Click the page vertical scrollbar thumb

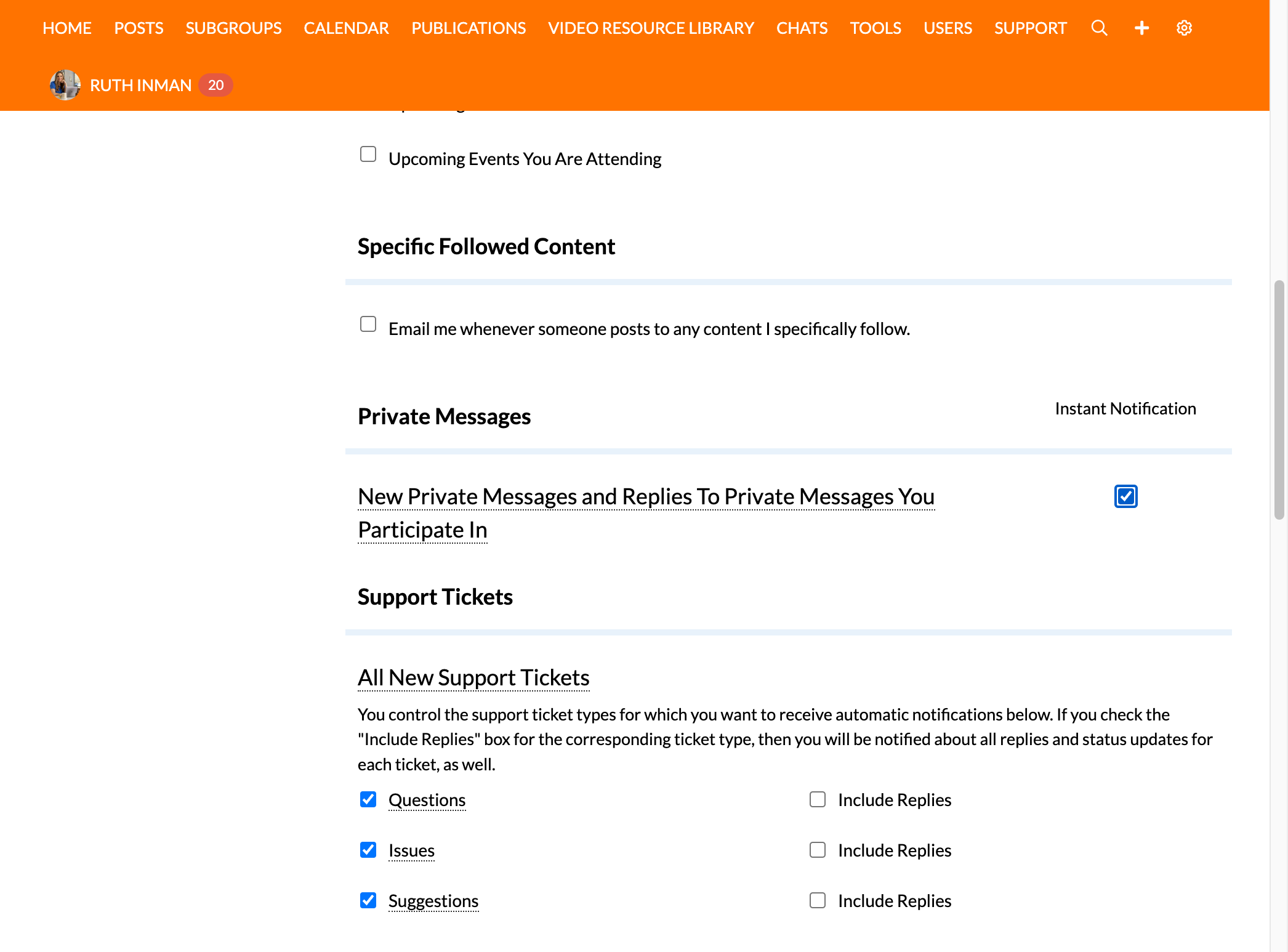coord(1279,400)
